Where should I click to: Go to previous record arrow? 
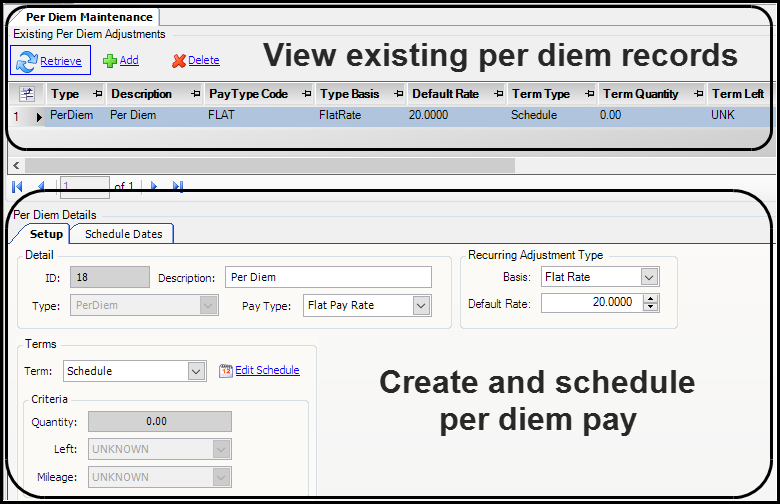click(41, 187)
